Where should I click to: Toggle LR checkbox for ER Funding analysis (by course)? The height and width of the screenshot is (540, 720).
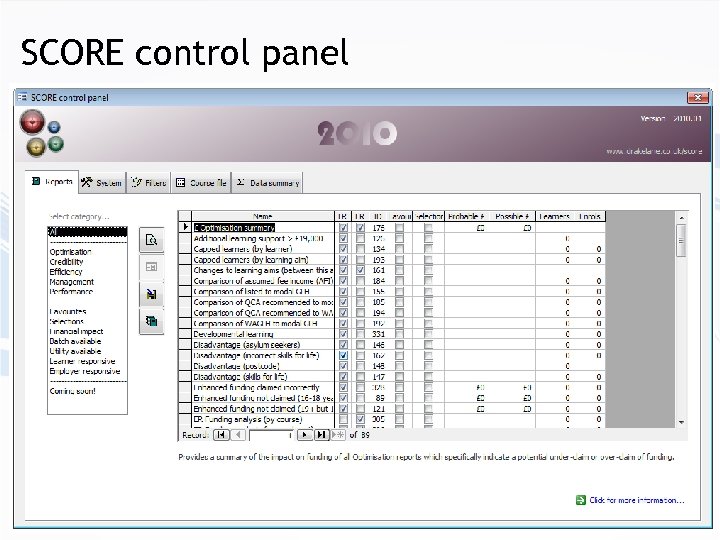(x=343, y=419)
